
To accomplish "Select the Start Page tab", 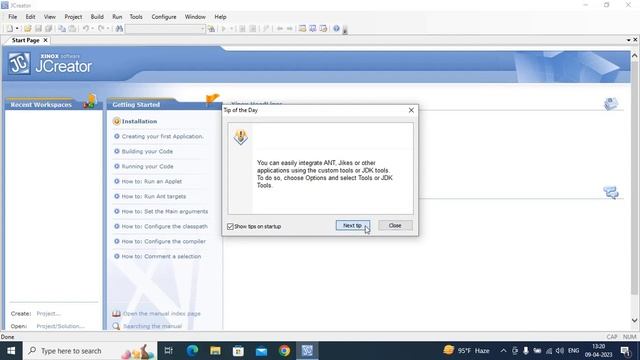I will click(x=25, y=40).
